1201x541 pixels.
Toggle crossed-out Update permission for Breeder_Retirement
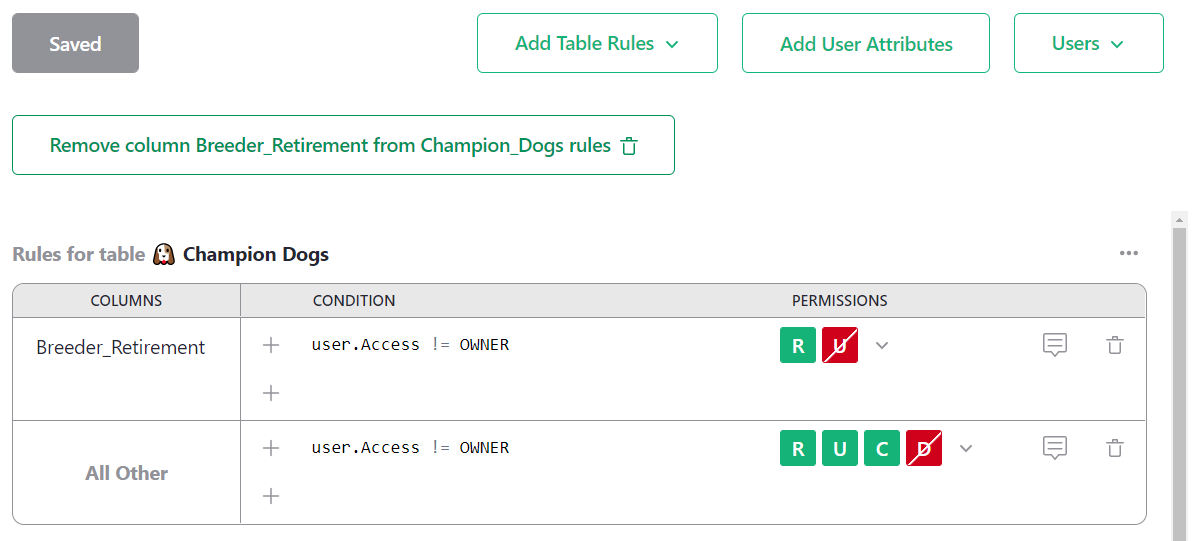click(840, 346)
